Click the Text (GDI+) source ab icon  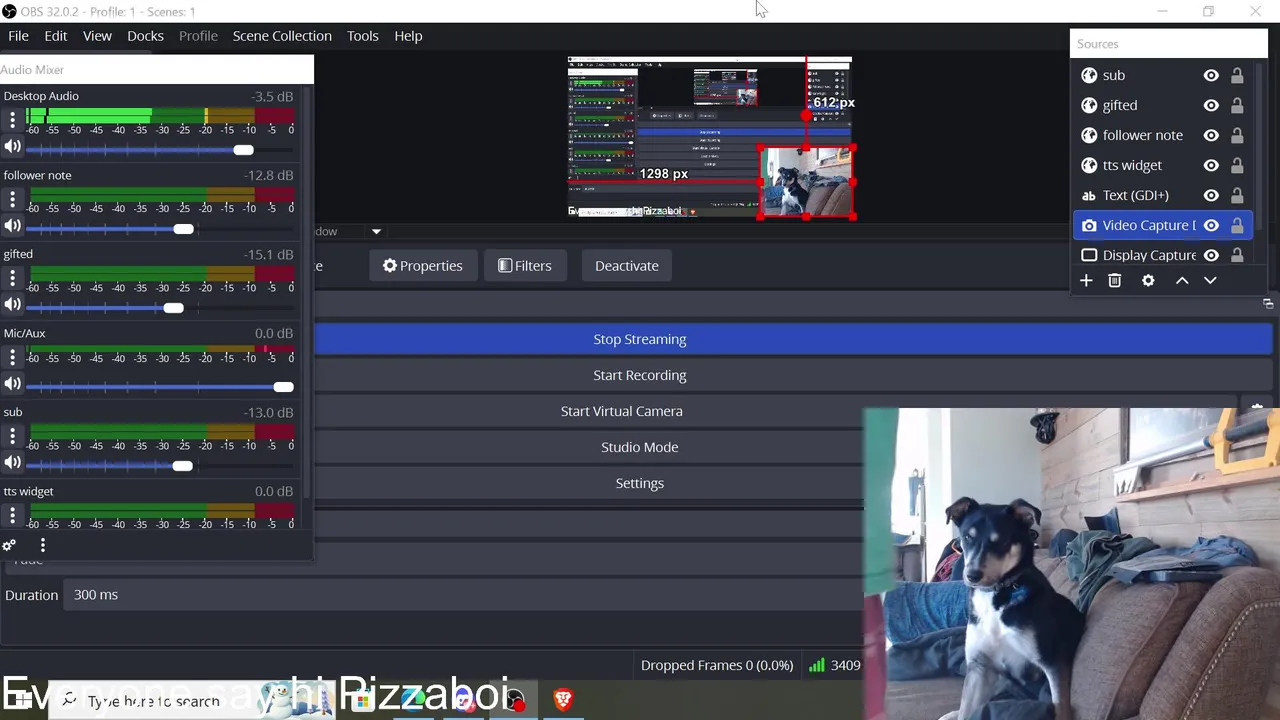1089,195
